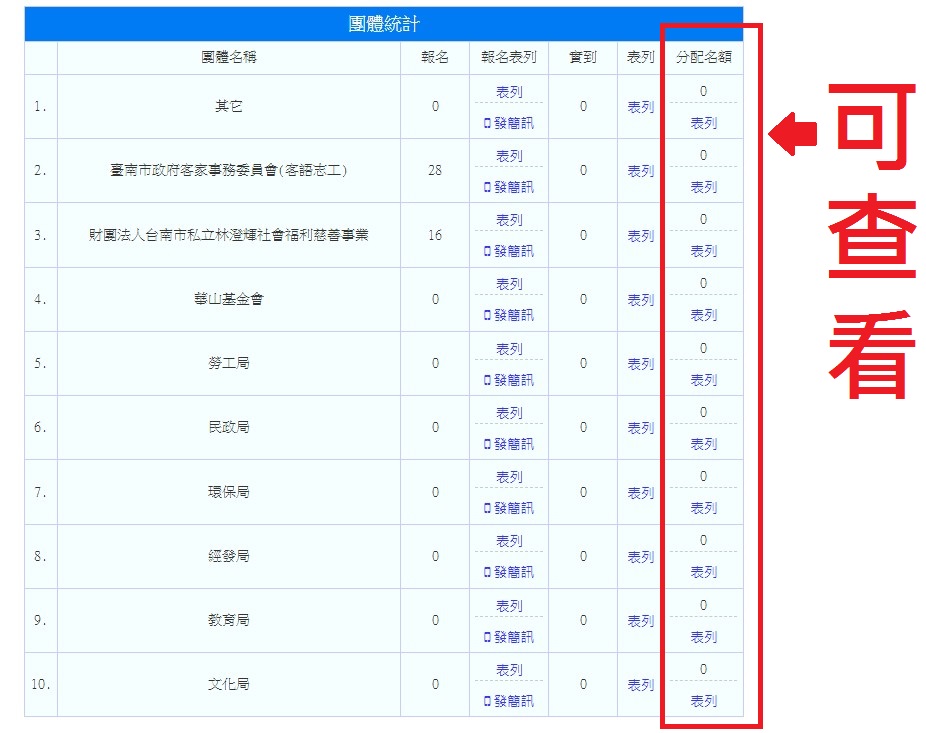Click 表列 link beside 實到 for 教育局
926x733 pixels.
(640, 621)
